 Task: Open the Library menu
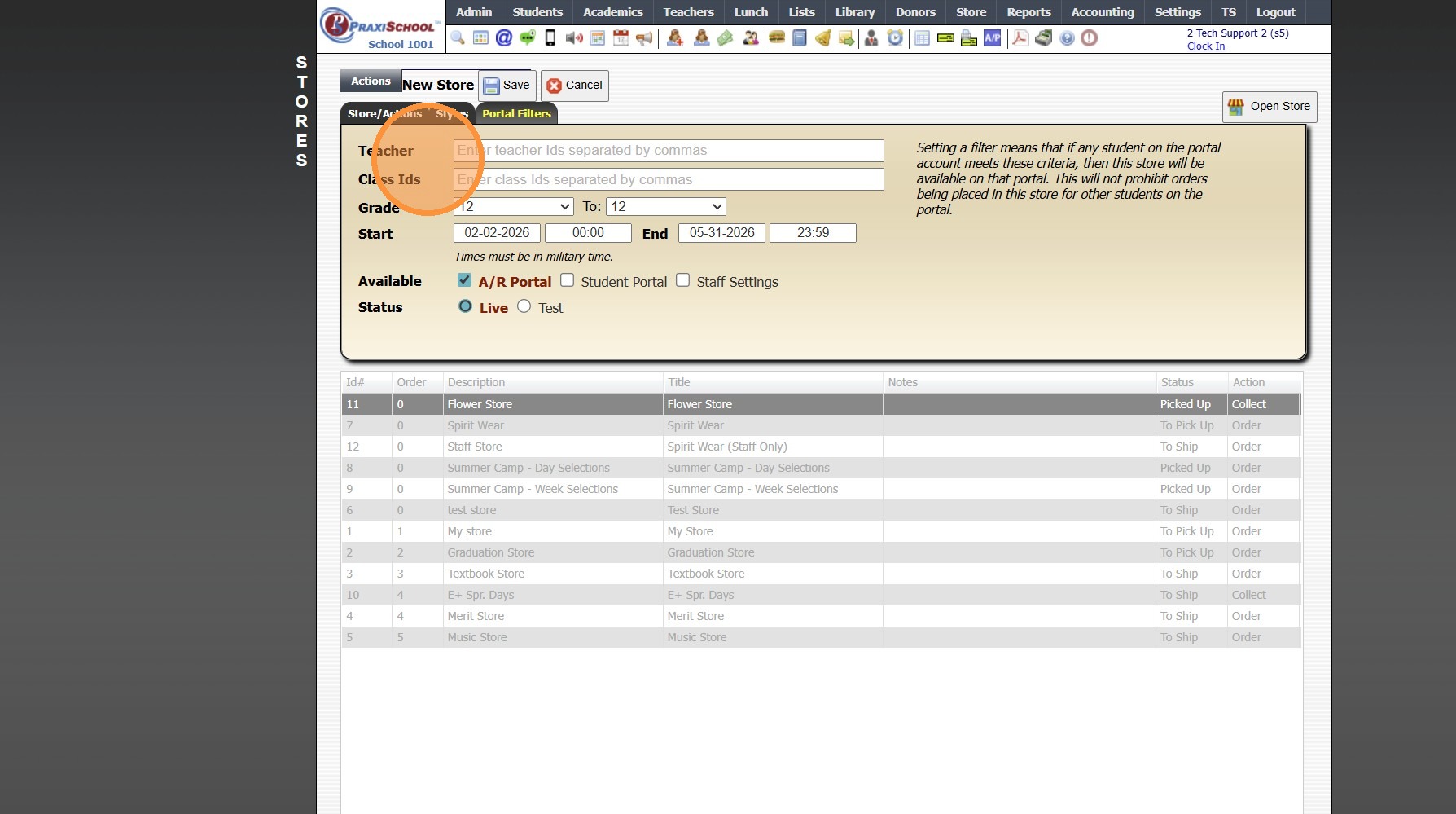click(855, 12)
